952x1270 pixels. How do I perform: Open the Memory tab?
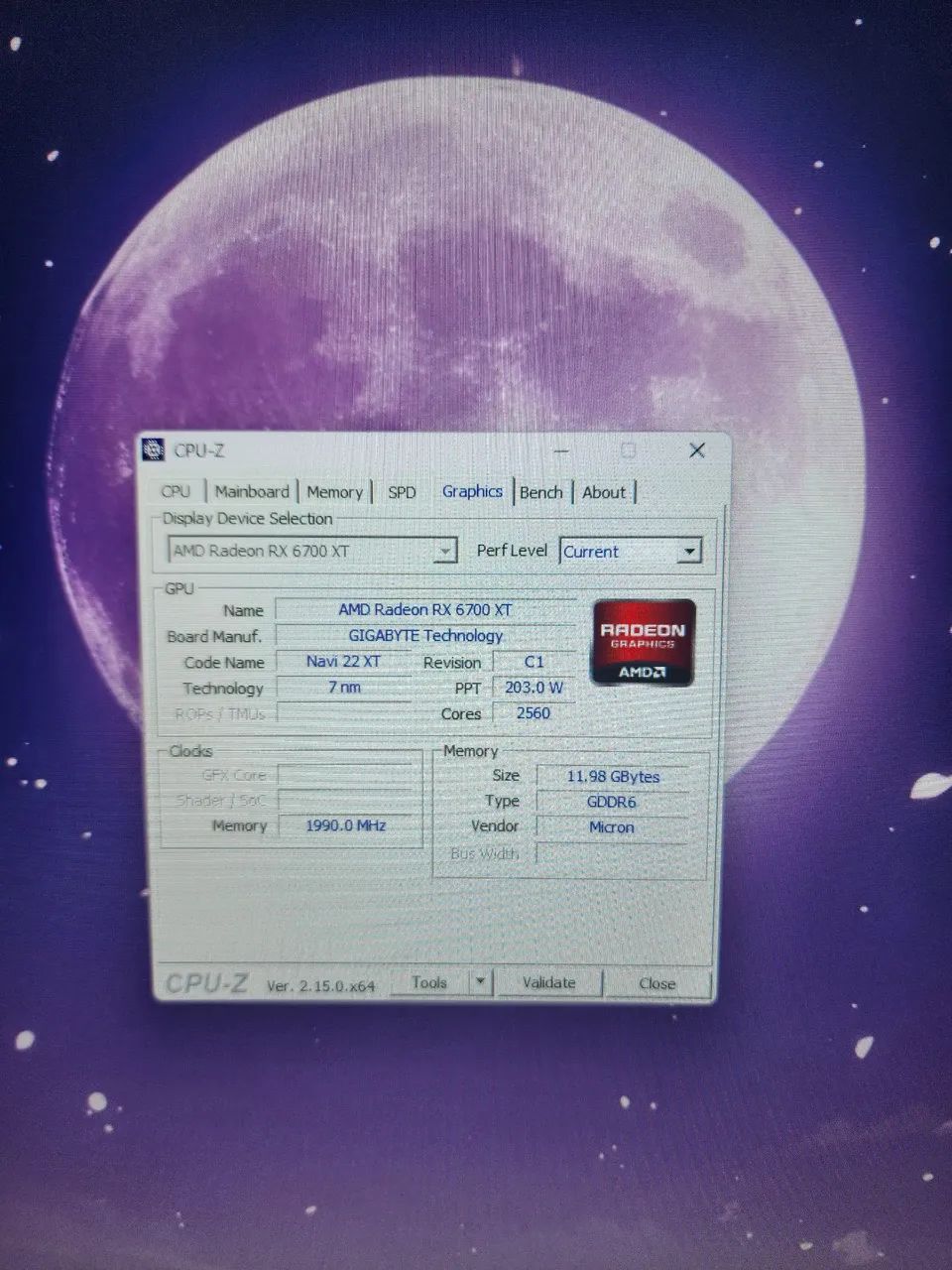coord(334,492)
